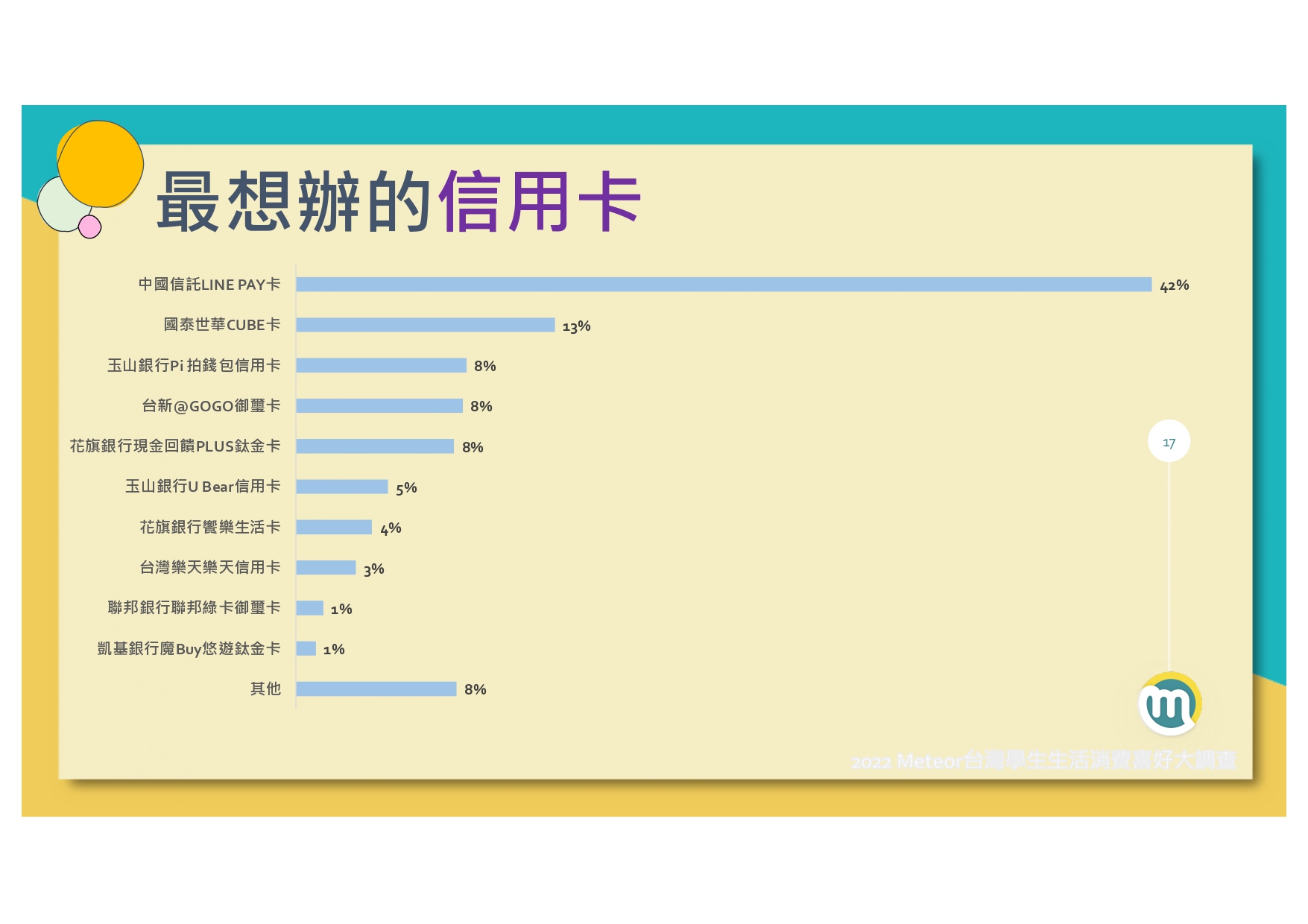Select the 3% value label
Viewport: 1308px width, 924px height.
point(373,569)
